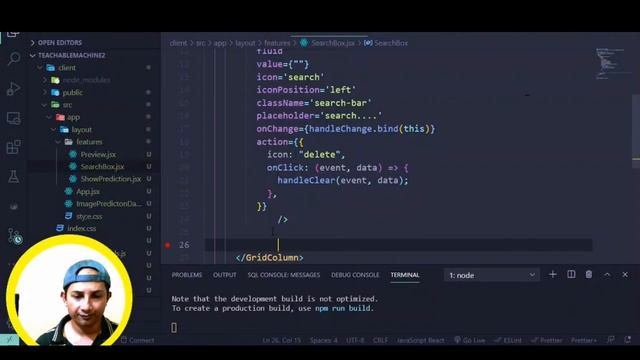Click the terminal prompt cursor
Image resolution: width=640 pixels, height=360 pixels.
pos(174,327)
